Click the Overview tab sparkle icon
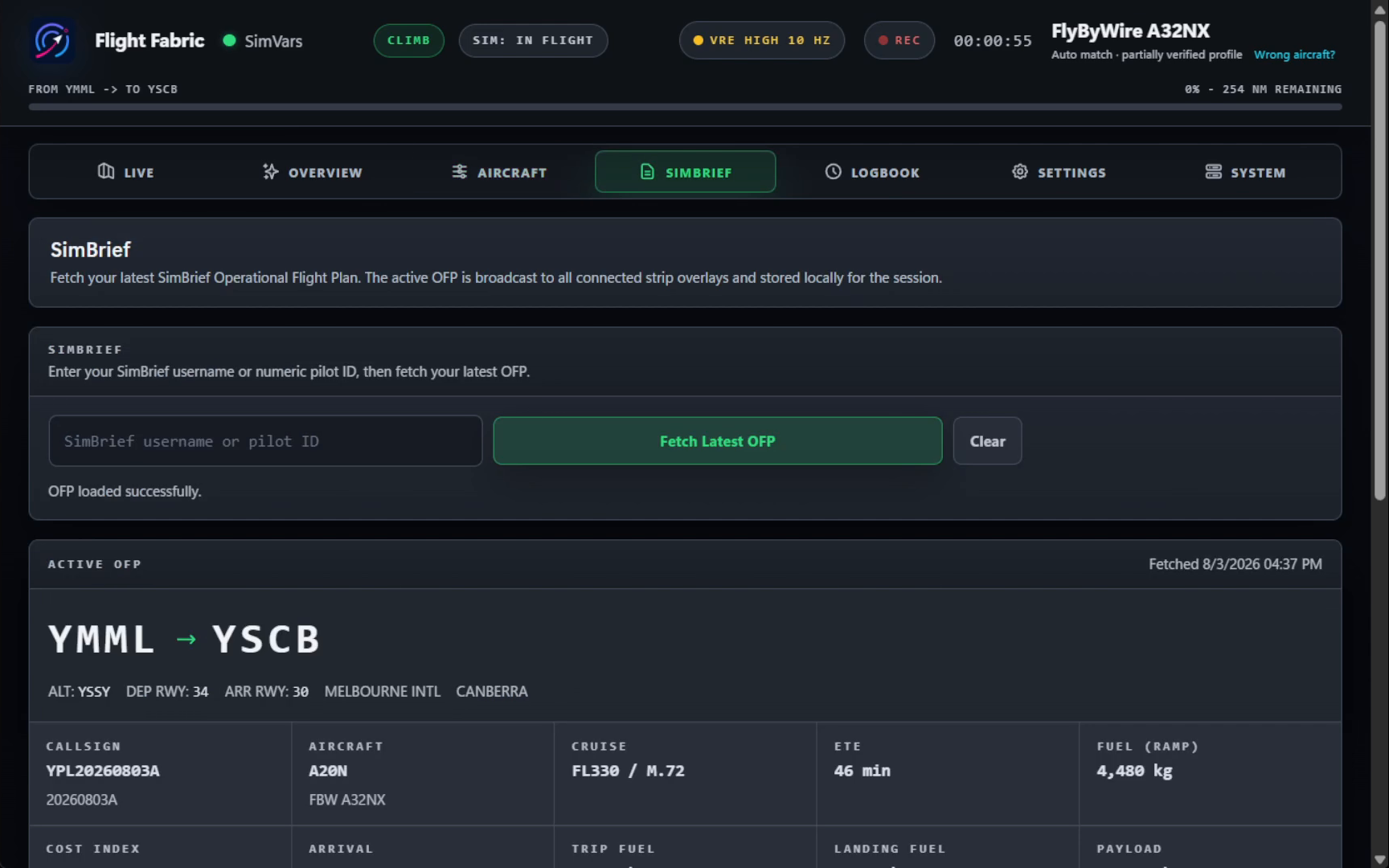Viewport: 1389px width, 868px height. 271,171
